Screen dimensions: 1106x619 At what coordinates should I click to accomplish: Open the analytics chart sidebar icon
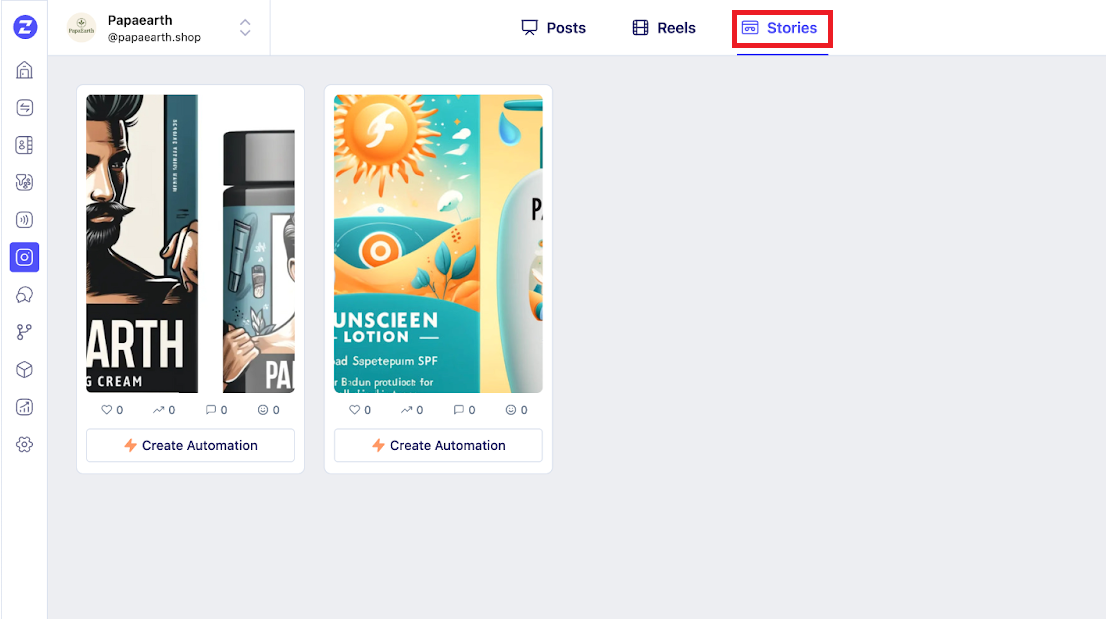point(25,407)
